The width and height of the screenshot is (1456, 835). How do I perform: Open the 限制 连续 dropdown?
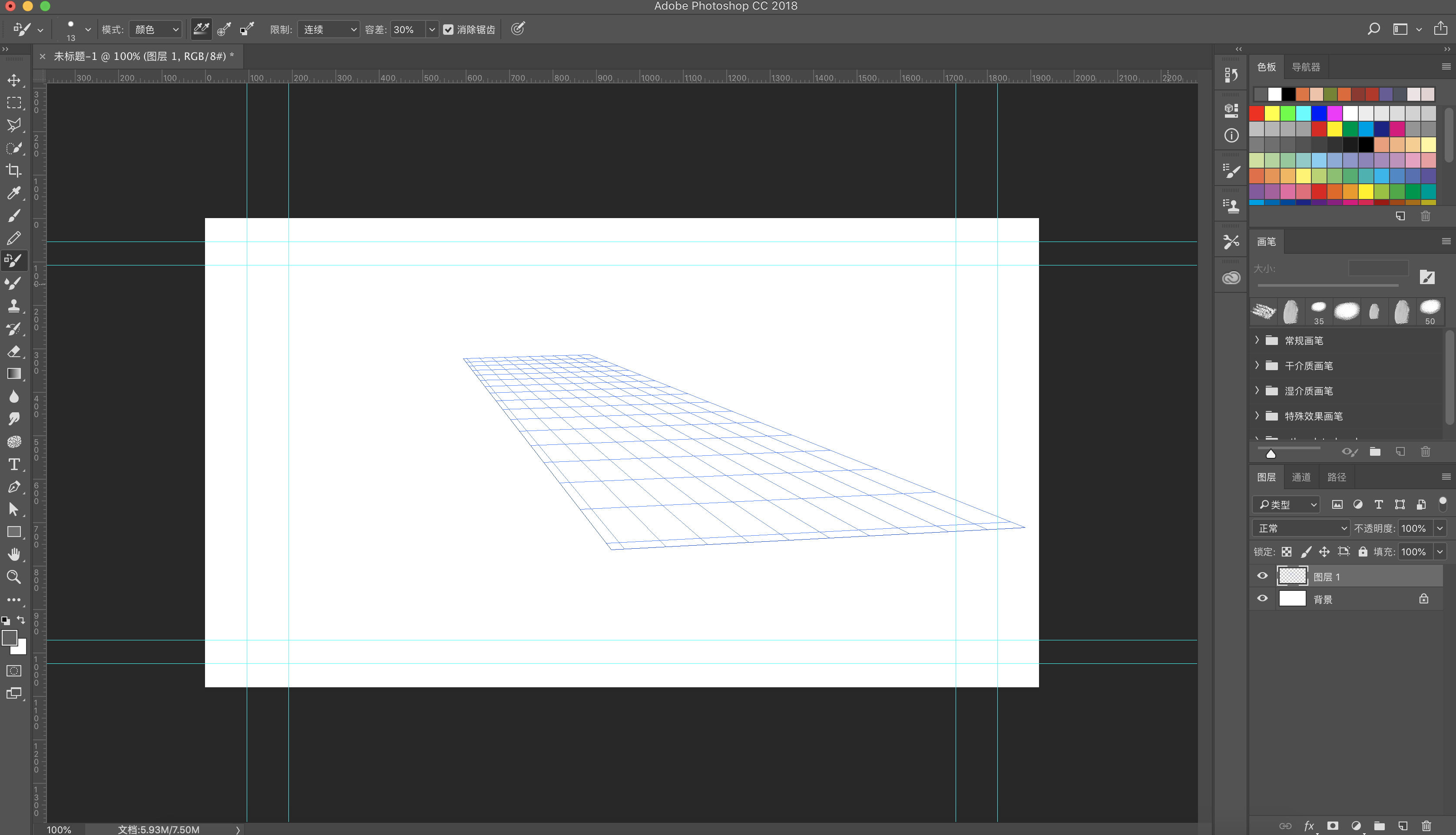(328, 29)
